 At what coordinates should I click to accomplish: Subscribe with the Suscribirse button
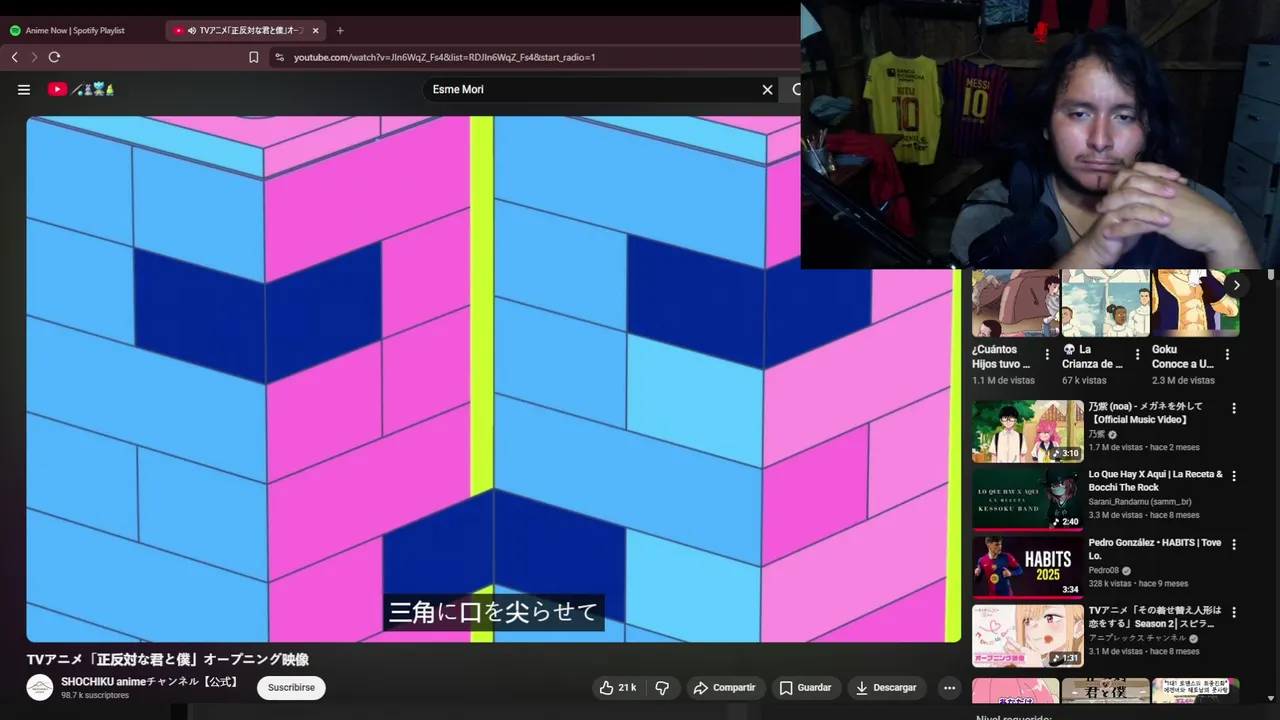click(291, 687)
